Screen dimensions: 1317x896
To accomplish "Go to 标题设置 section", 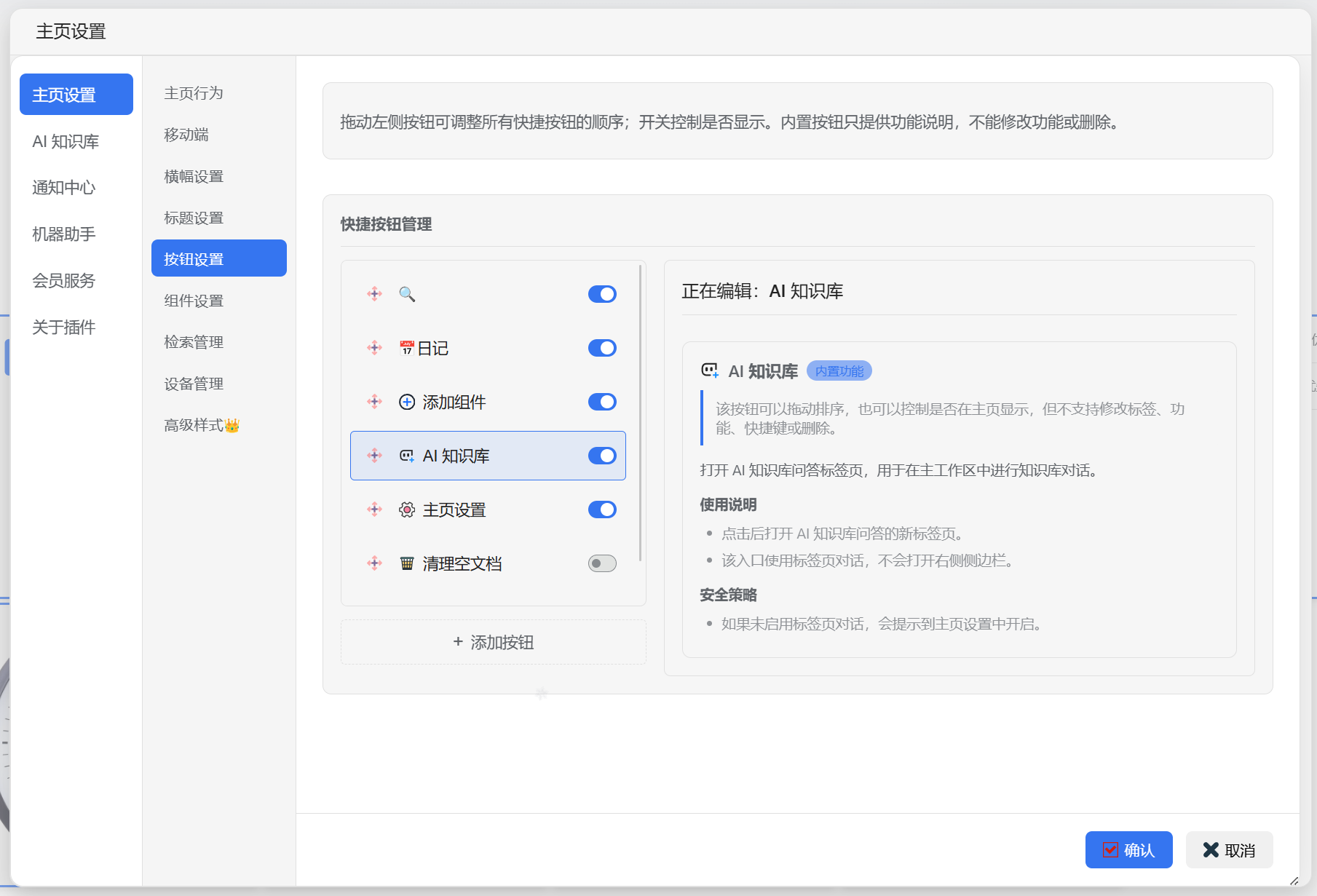I will pos(219,218).
